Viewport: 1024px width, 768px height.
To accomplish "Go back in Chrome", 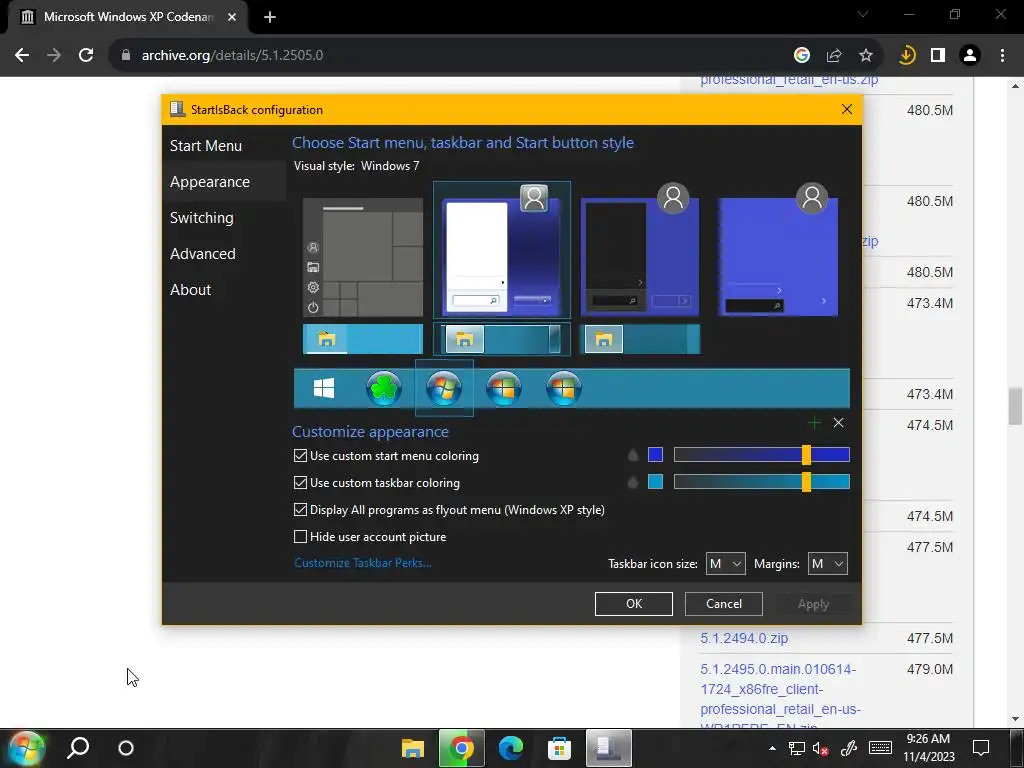I will click(x=22, y=56).
